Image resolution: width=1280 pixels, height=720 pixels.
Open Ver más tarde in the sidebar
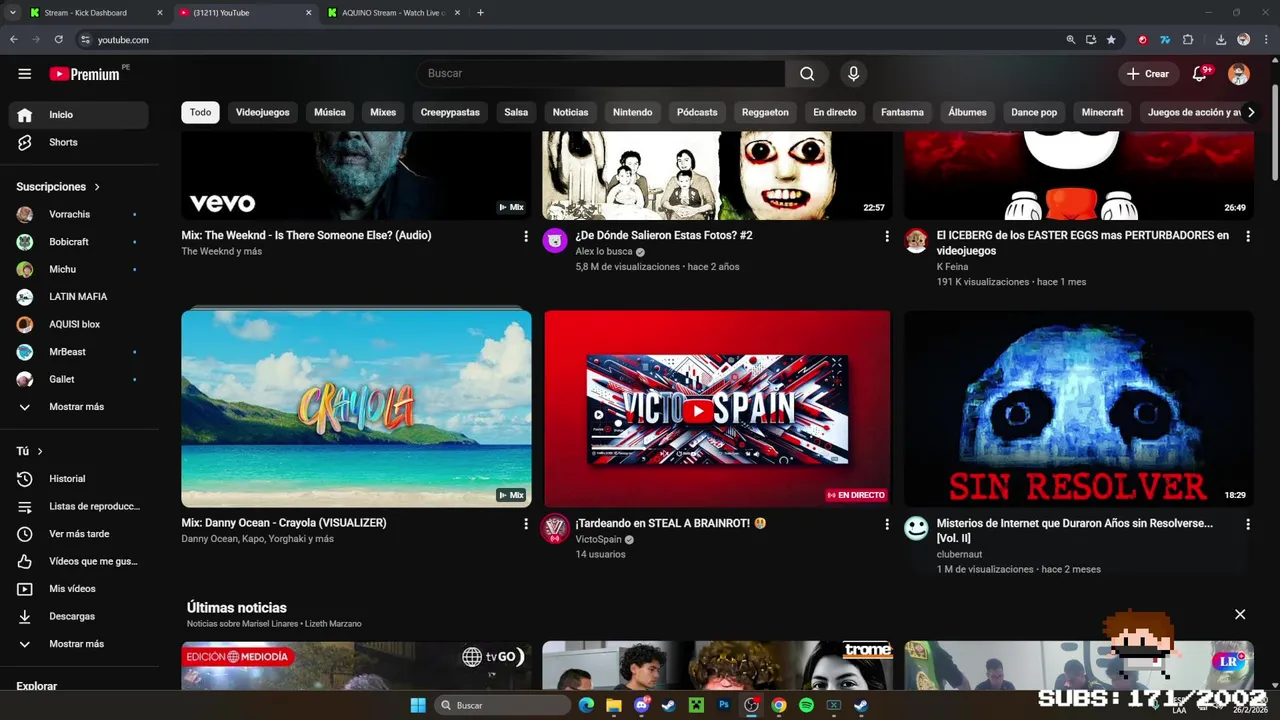(78, 534)
